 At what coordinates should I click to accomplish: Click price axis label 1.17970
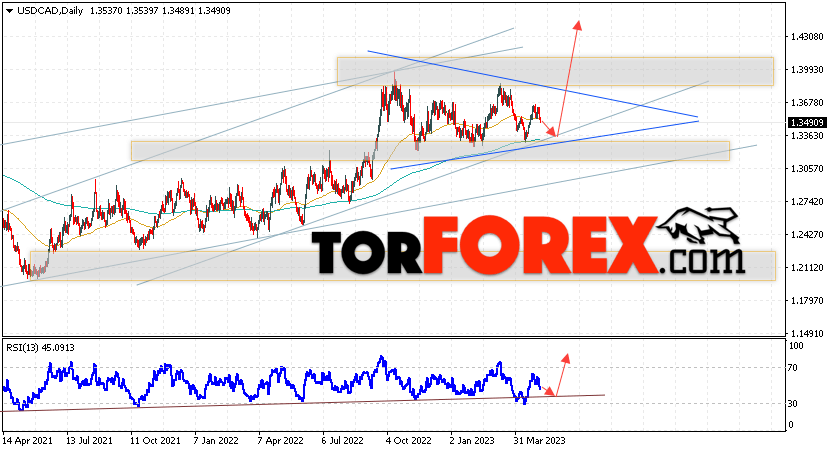807,301
